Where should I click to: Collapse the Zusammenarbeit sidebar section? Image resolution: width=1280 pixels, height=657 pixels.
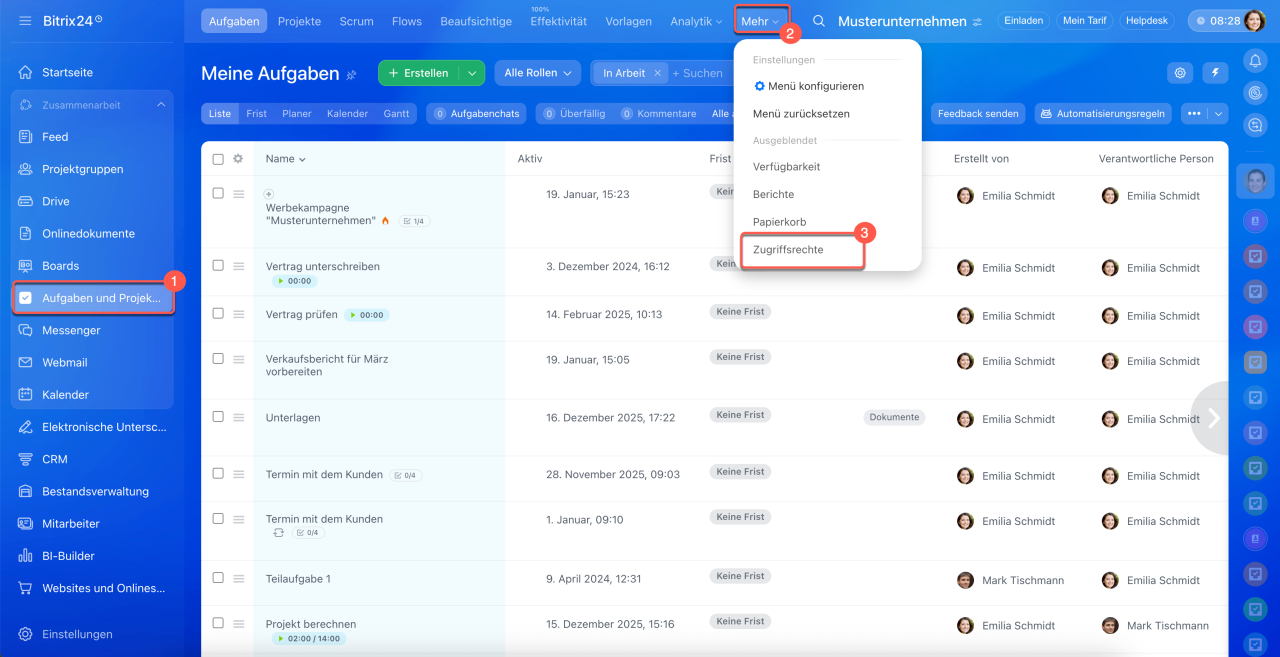click(161, 105)
